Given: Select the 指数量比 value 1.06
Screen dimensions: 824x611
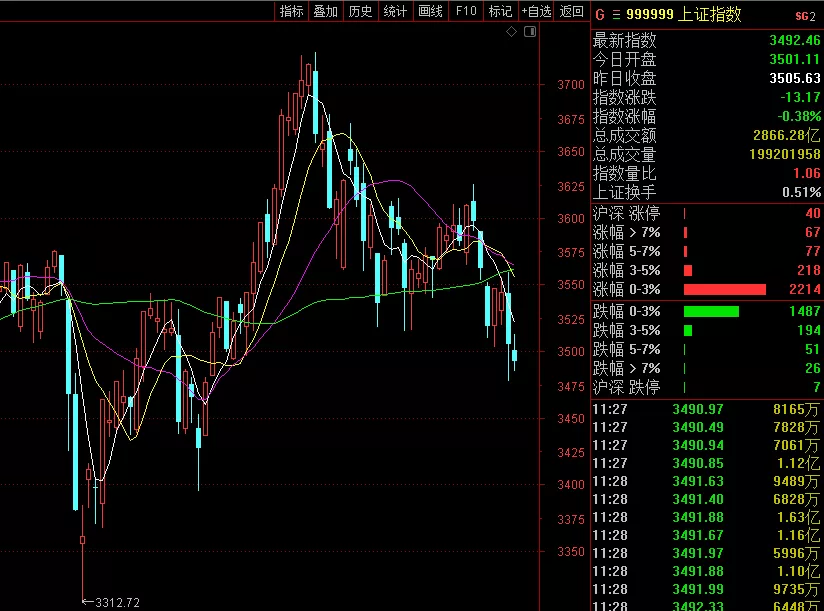Looking at the screenshot, I should coord(807,173).
